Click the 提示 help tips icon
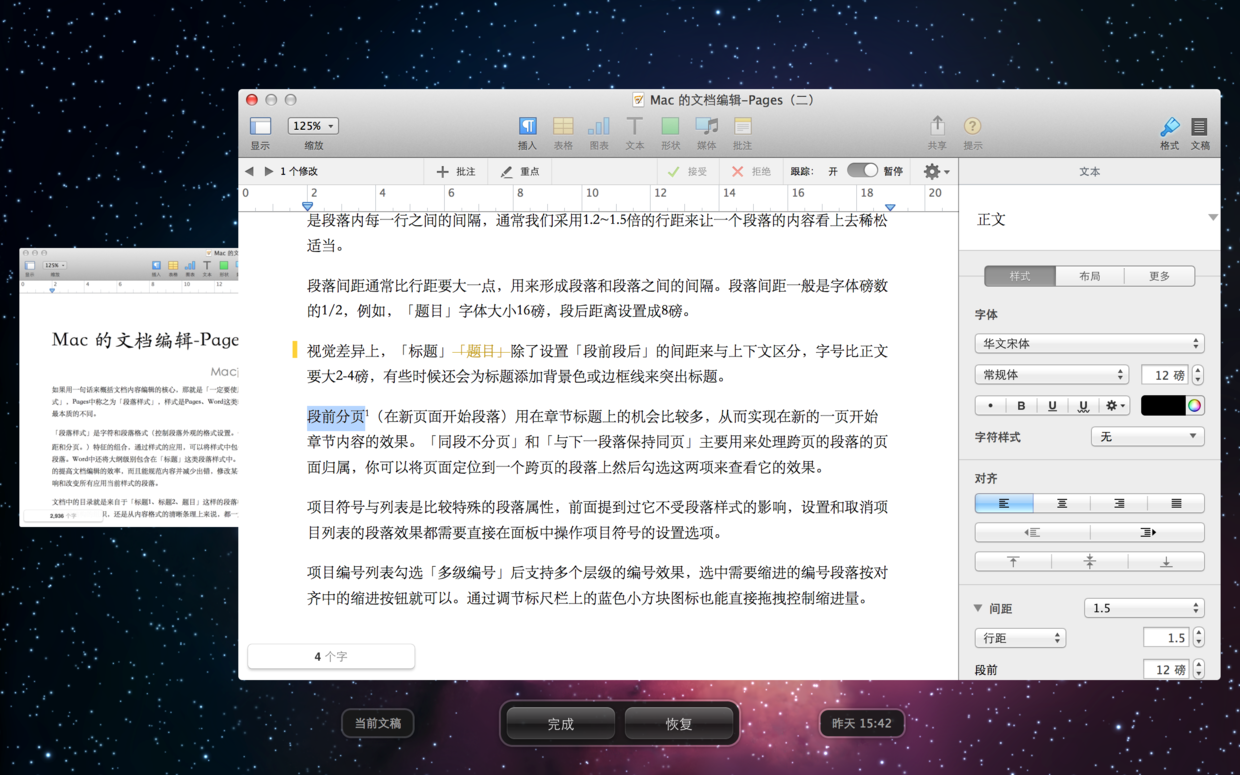Screen dimensions: 1240x775 pyautogui.click(x=972, y=126)
